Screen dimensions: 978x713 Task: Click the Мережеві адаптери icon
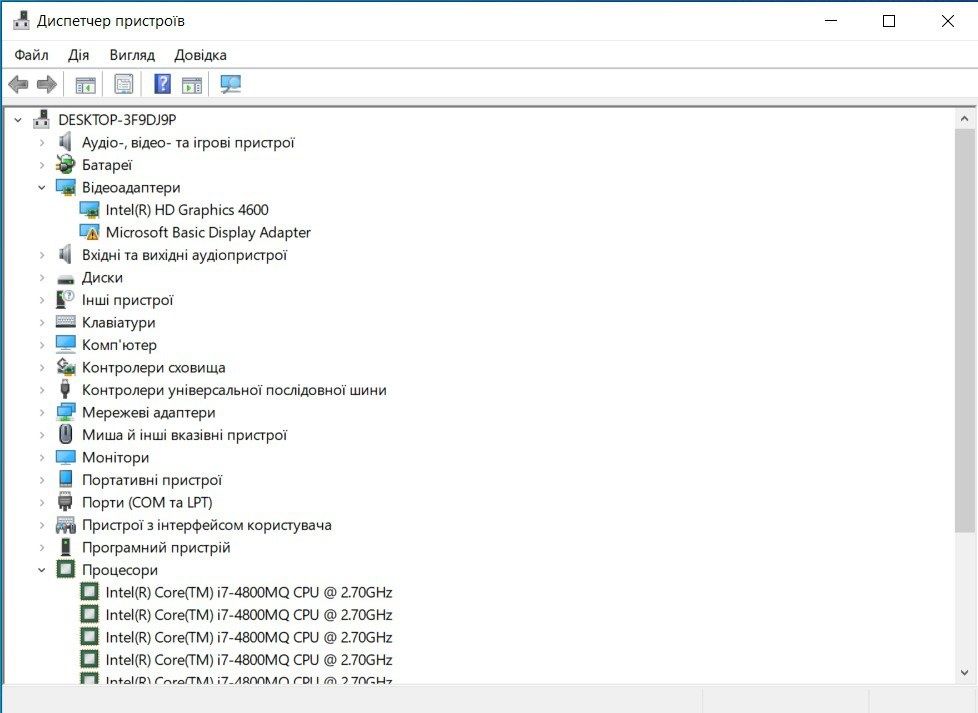click(x=65, y=412)
